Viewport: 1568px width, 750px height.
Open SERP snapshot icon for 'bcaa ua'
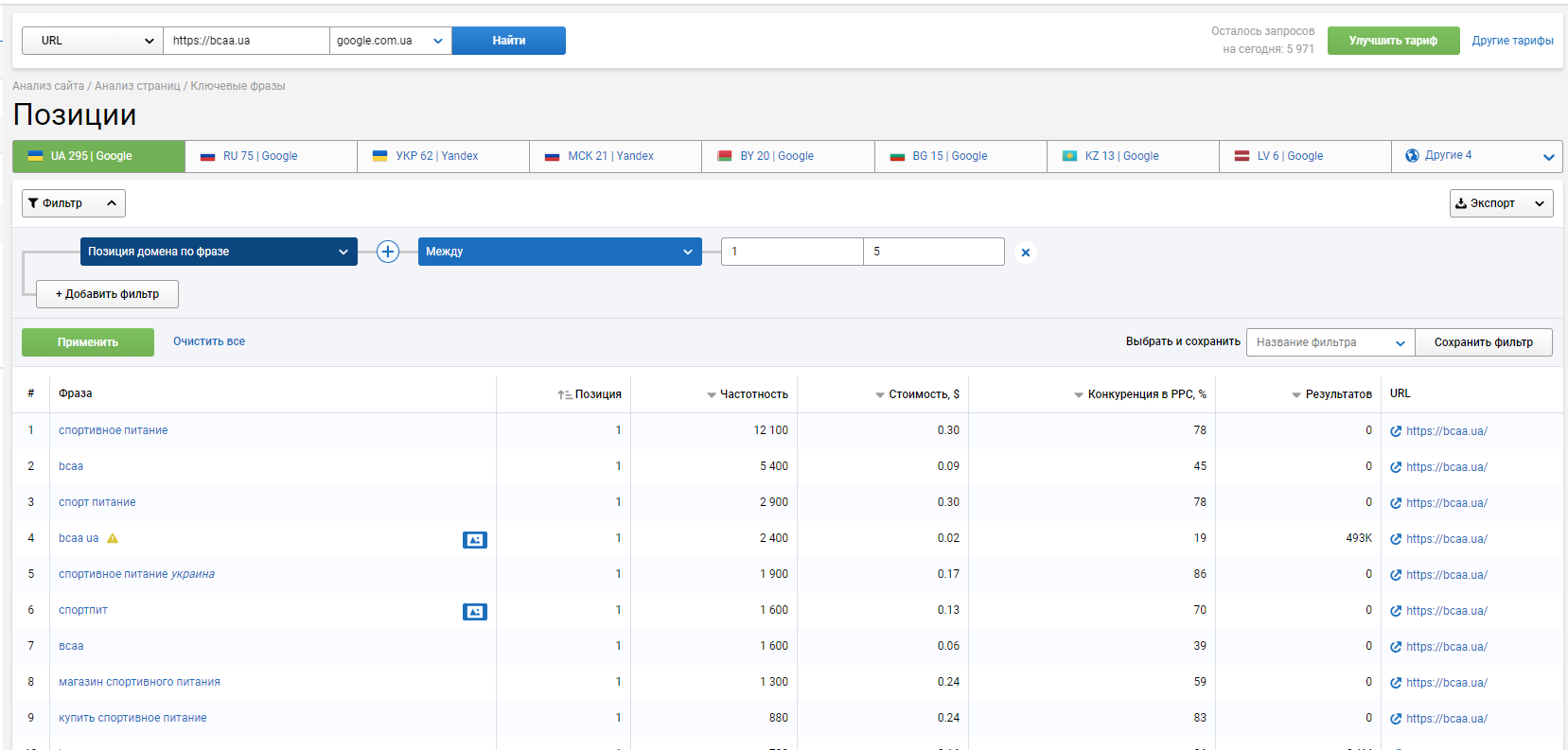click(x=474, y=540)
